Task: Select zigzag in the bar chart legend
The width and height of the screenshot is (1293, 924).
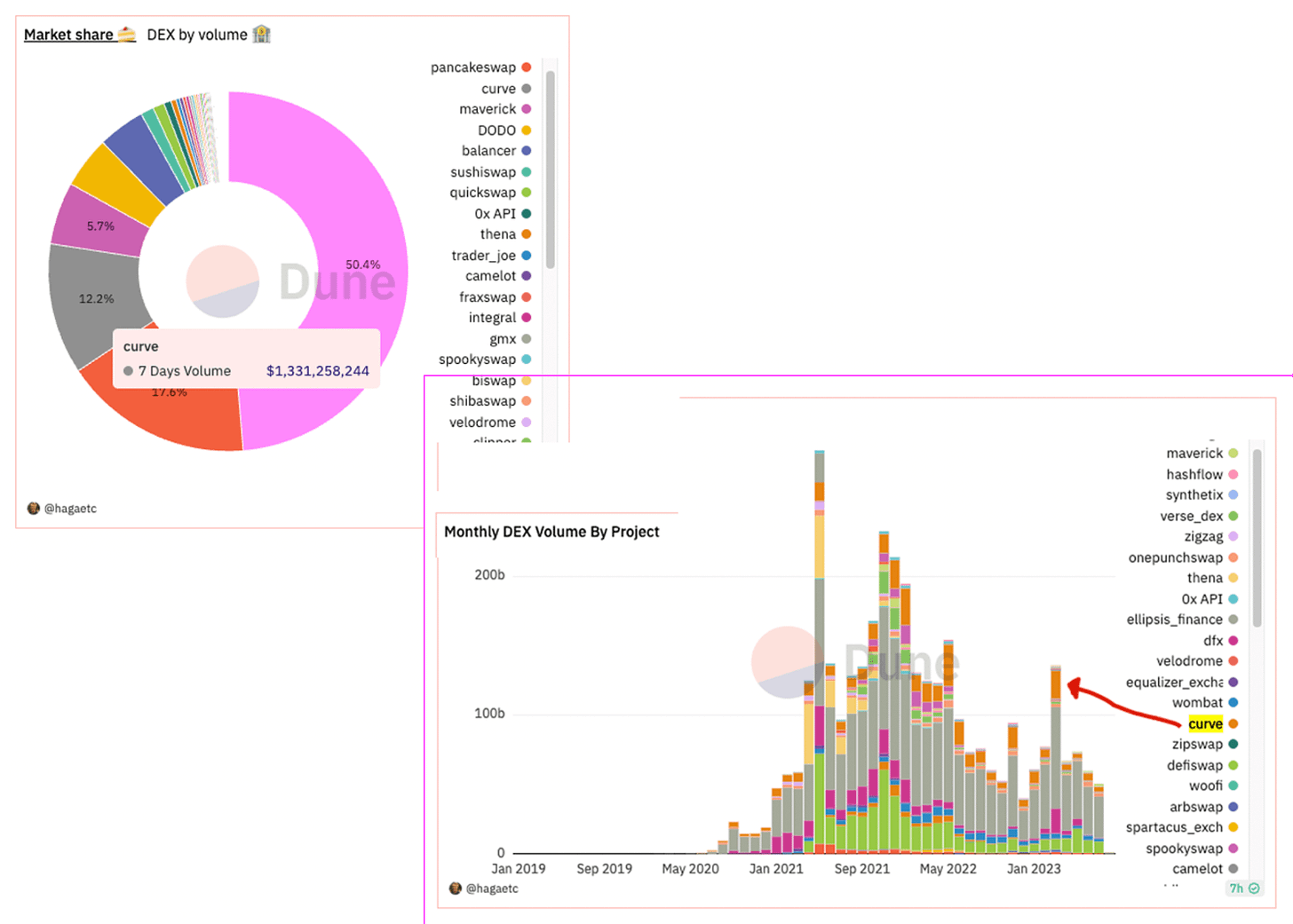Action: click(x=1211, y=537)
